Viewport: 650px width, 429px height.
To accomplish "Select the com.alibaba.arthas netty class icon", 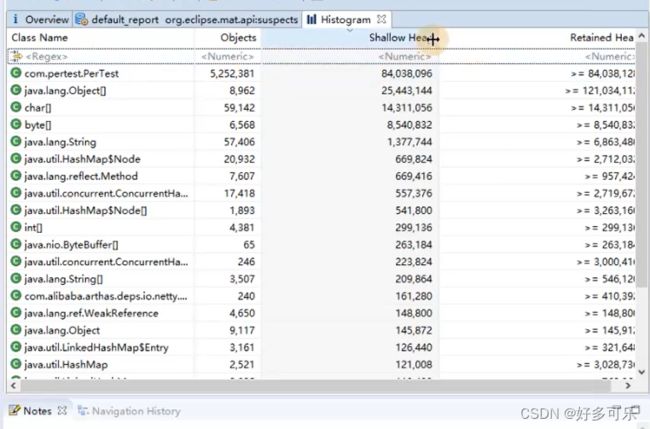I will pos(16,296).
